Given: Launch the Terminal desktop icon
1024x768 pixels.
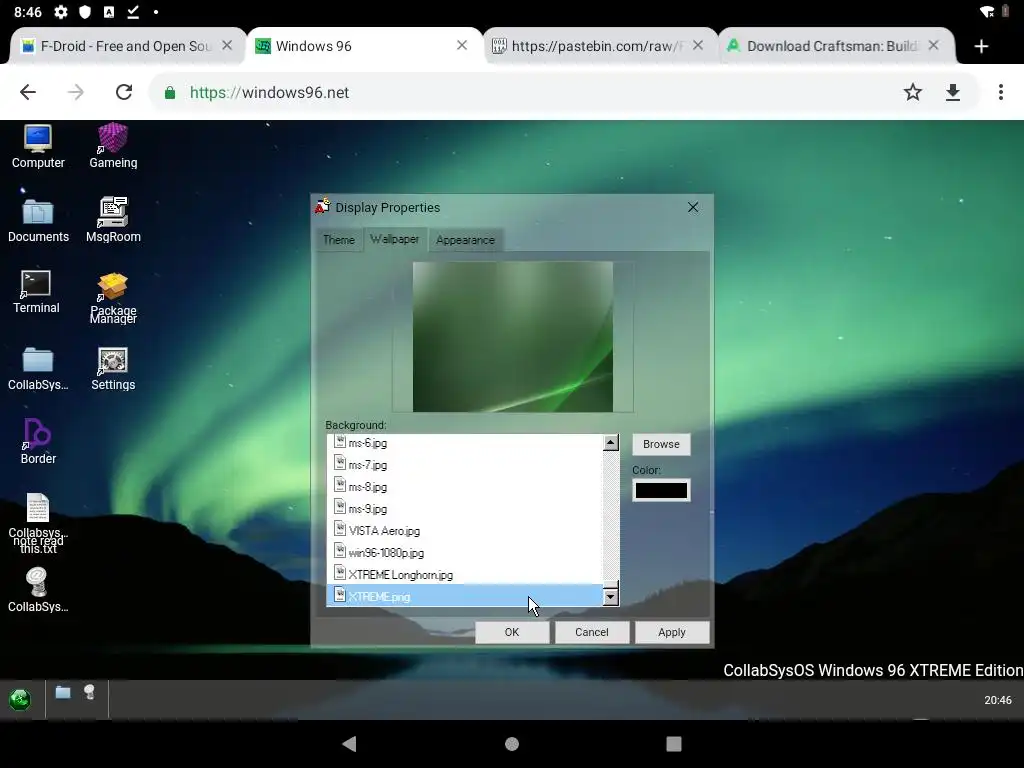Looking at the screenshot, I should [36, 291].
